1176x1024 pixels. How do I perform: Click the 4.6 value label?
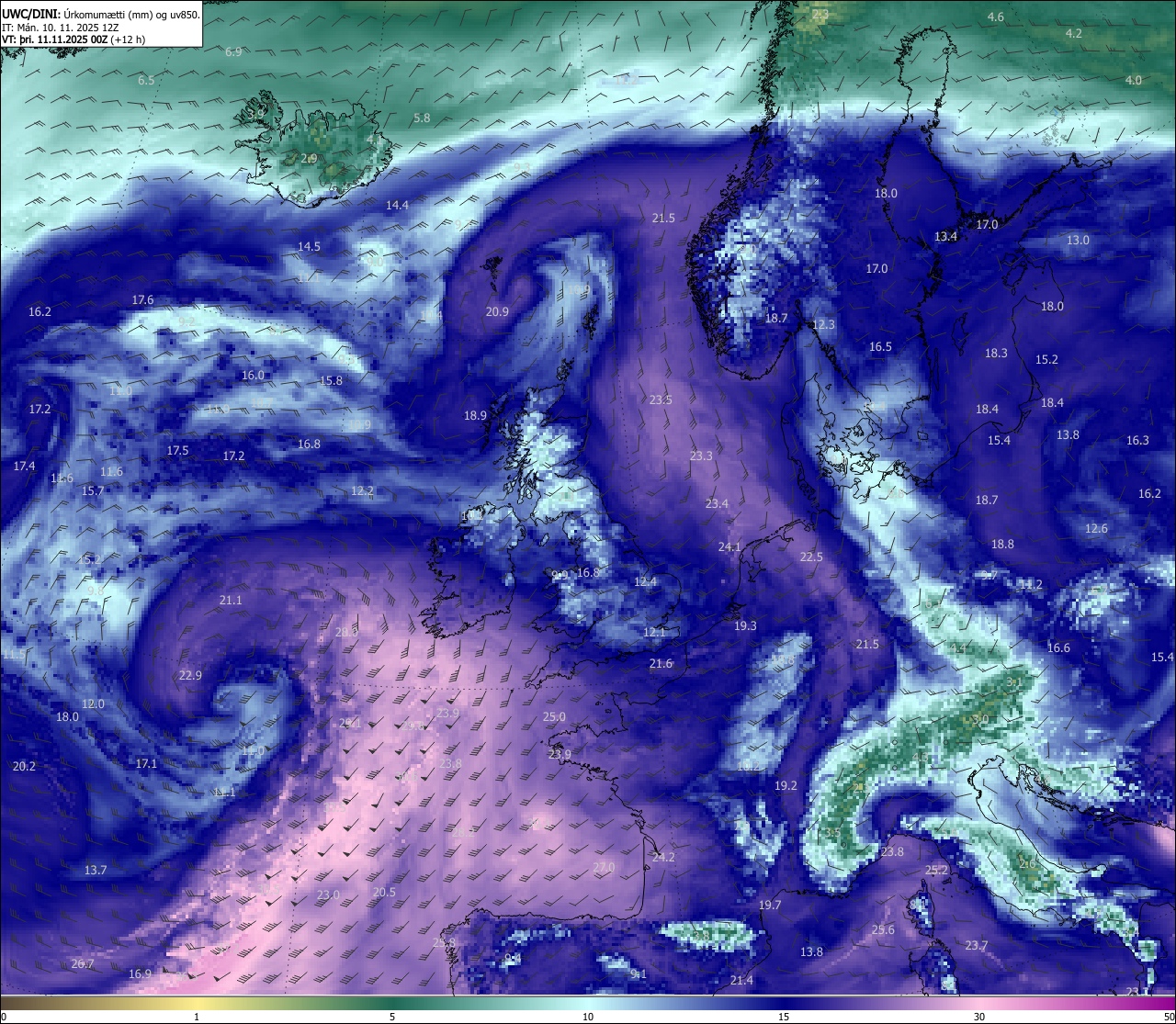995,17
